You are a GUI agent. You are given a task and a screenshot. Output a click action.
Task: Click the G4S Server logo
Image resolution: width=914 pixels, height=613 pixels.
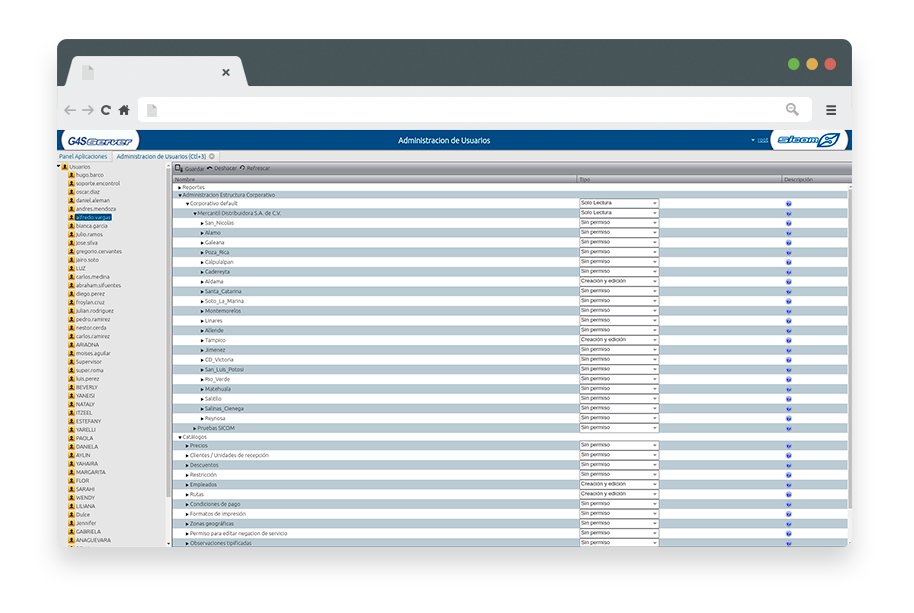click(100, 140)
